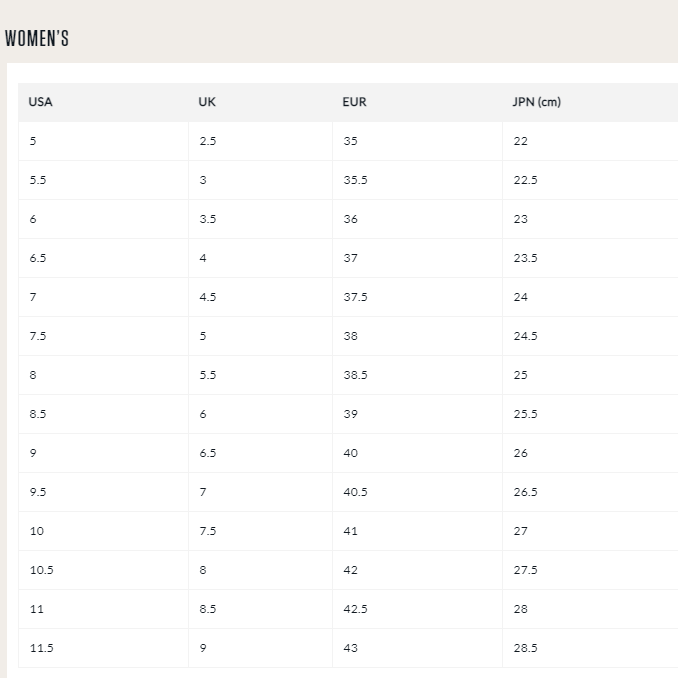Click the EUR size 43 cell
Screen dimensions: 678x678
pyautogui.click(x=350, y=648)
